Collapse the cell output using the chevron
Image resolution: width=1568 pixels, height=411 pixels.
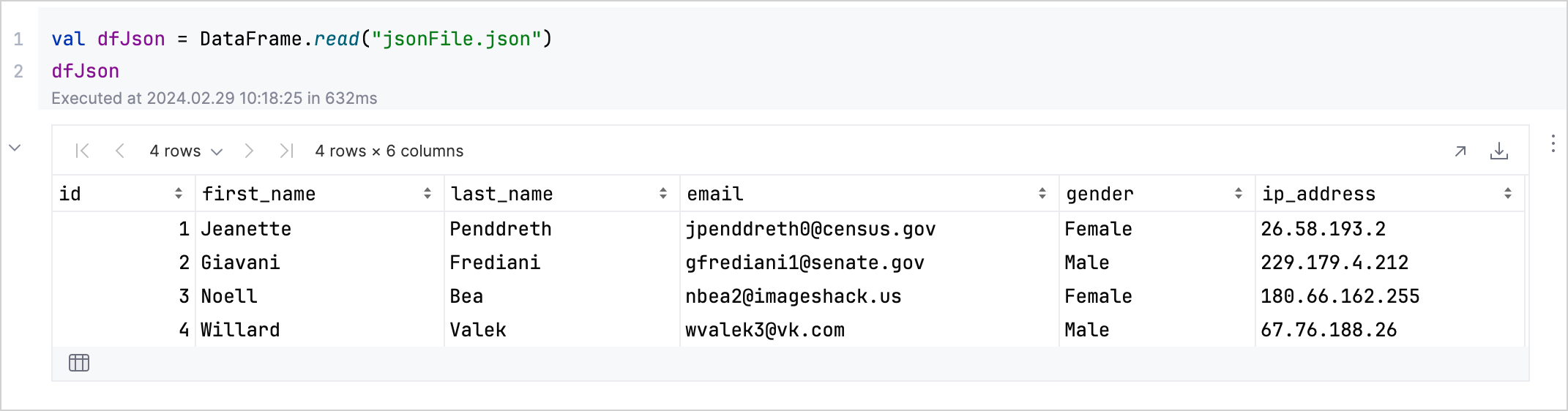click(x=15, y=148)
